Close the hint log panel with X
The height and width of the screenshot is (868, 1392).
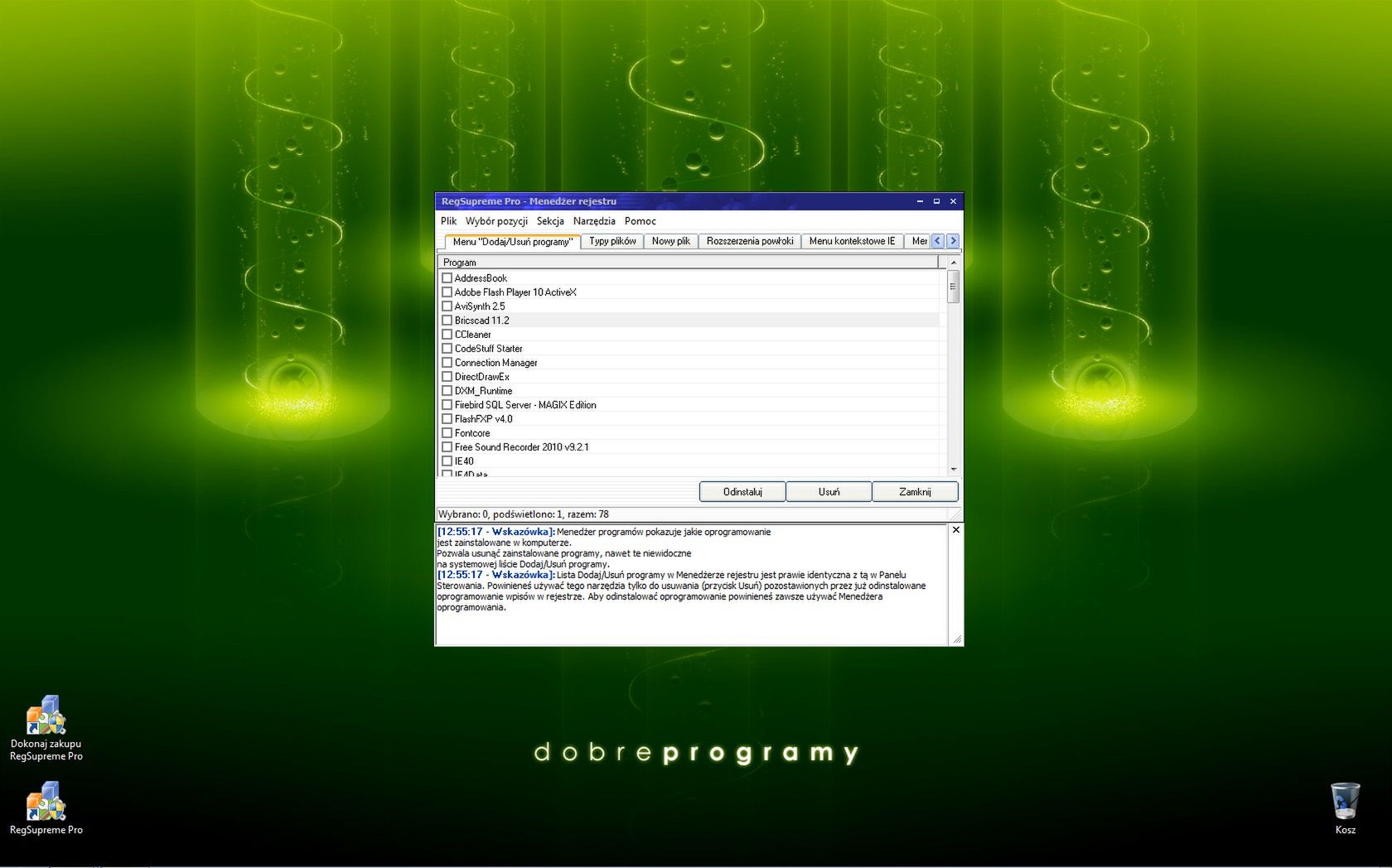pos(955,530)
